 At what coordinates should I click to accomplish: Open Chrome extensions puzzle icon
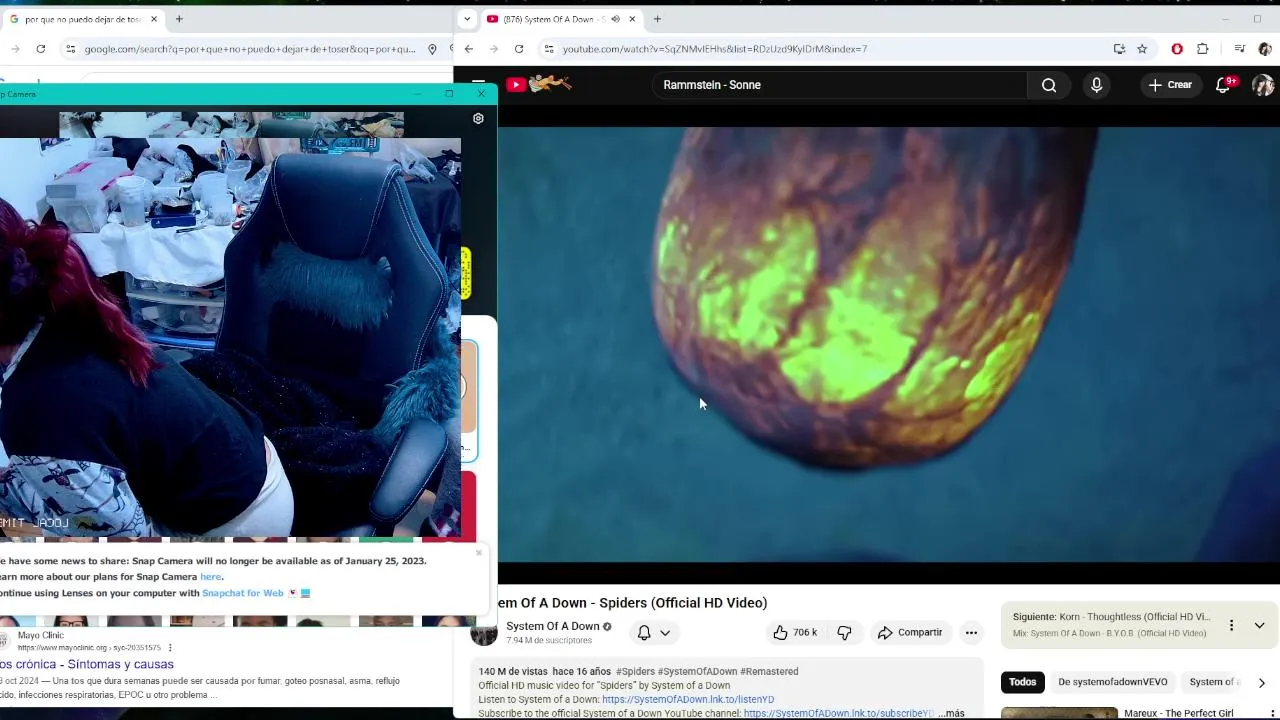tap(1203, 49)
